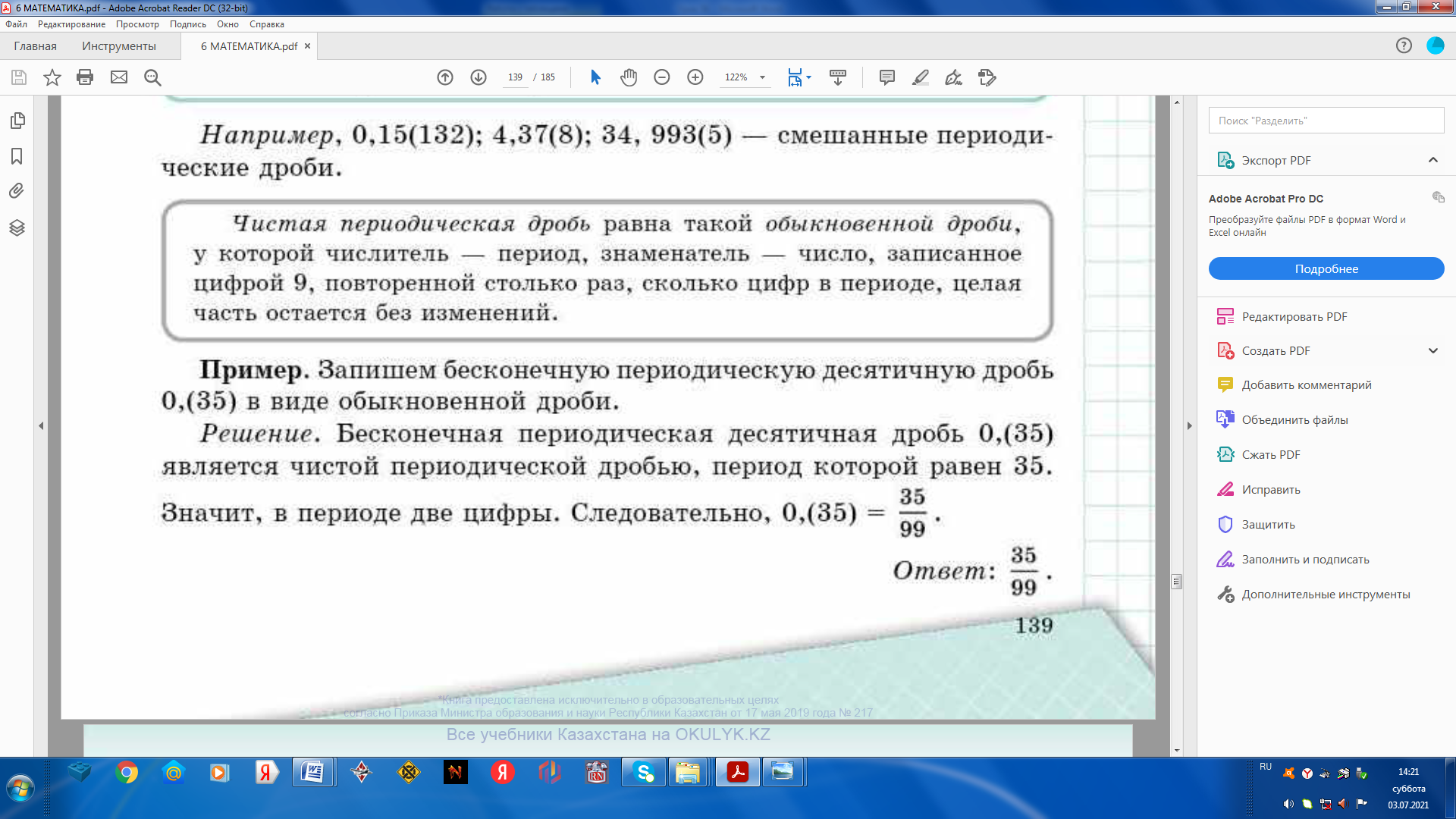Image resolution: width=1456 pixels, height=819 pixels.
Task: Collapse the Экспорт PDF section
Action: (1433, 160)
